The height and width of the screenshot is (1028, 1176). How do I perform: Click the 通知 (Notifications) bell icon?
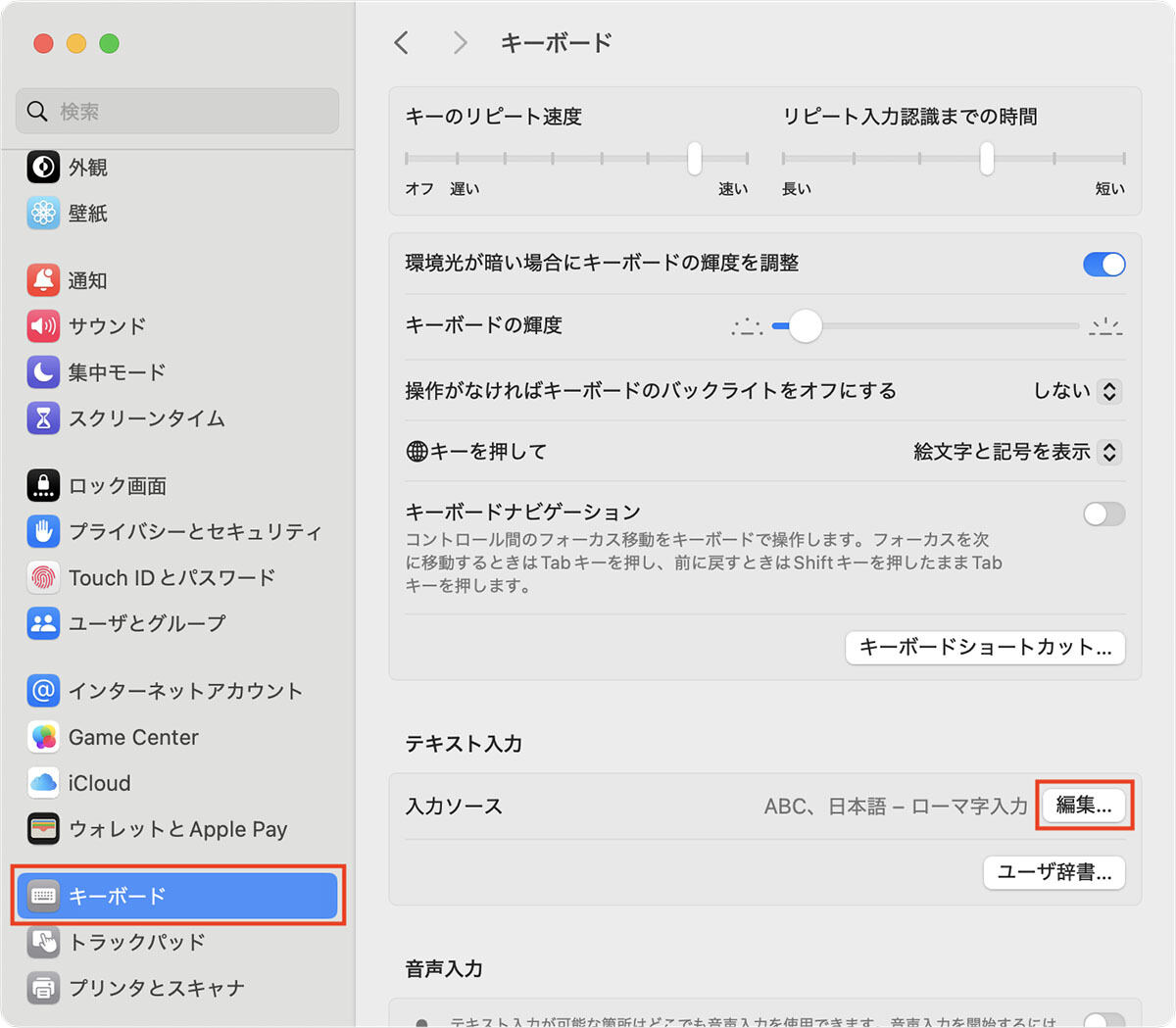pos(42,279)
